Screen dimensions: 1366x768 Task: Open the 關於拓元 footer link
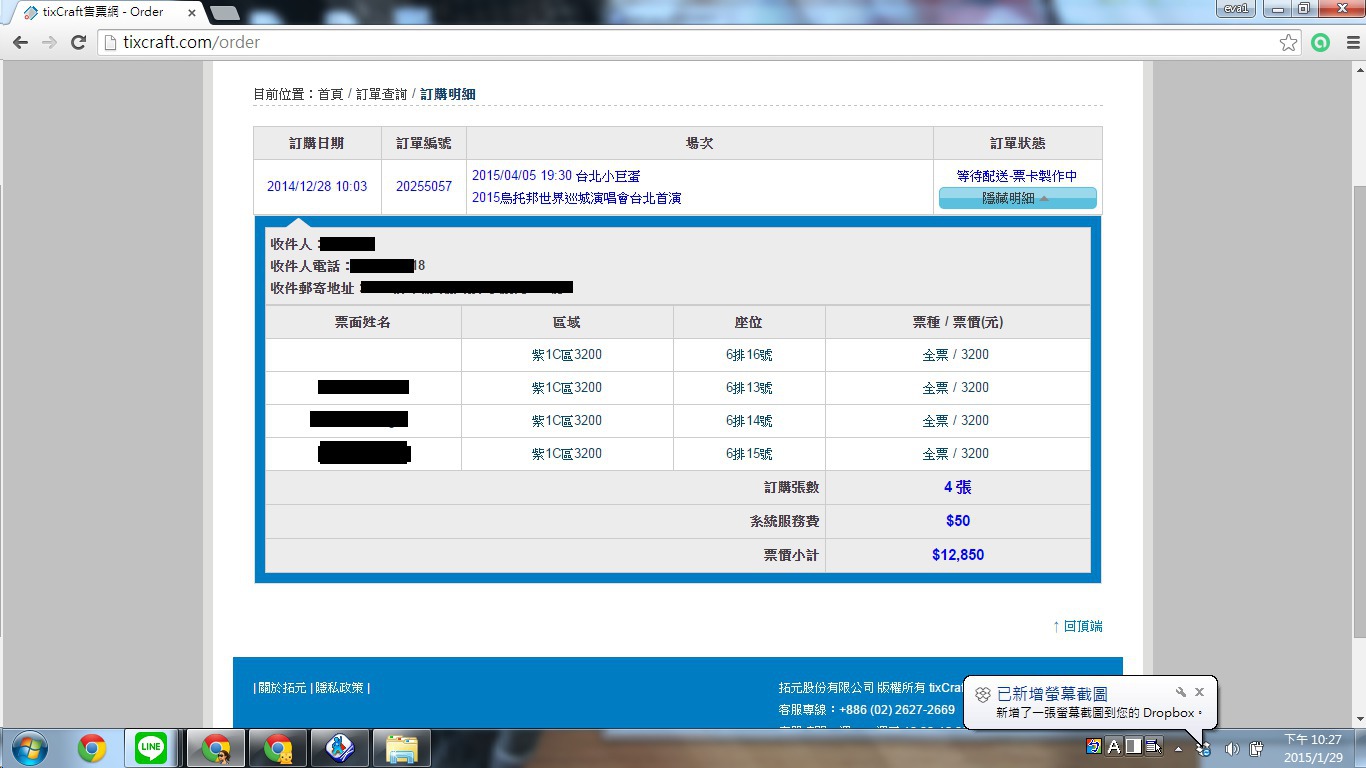(x=283, y=688)
